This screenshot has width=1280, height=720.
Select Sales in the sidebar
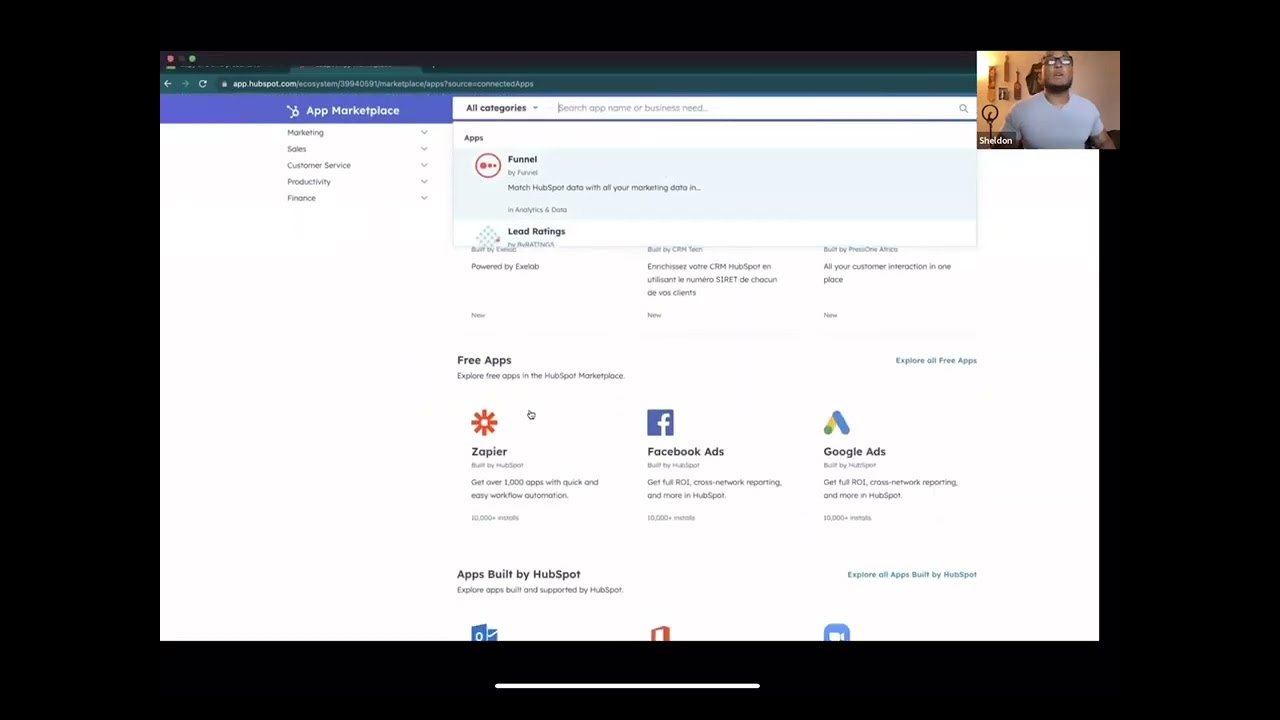pos(296,149)
